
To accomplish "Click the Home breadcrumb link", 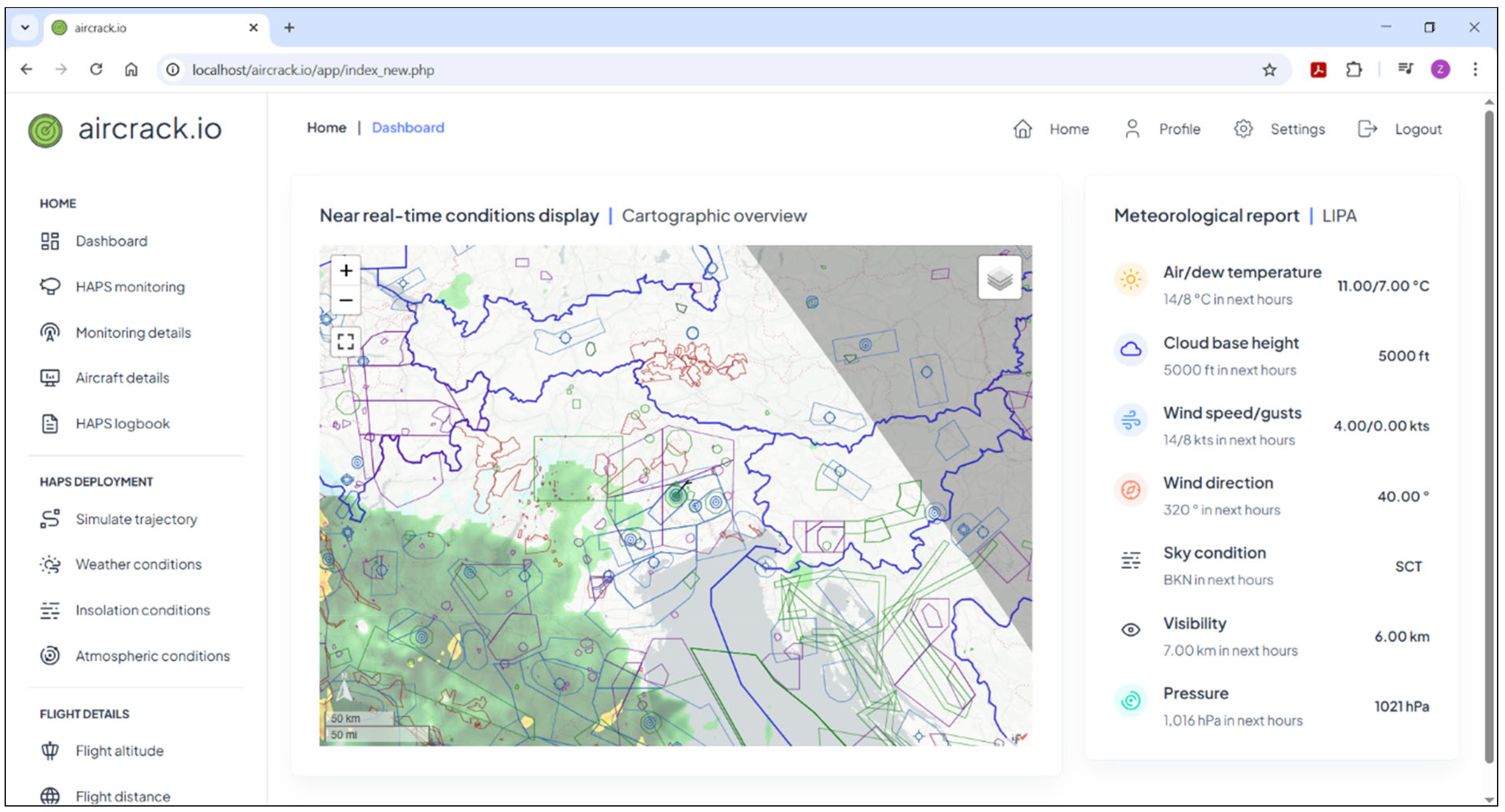I will [326, 128].
